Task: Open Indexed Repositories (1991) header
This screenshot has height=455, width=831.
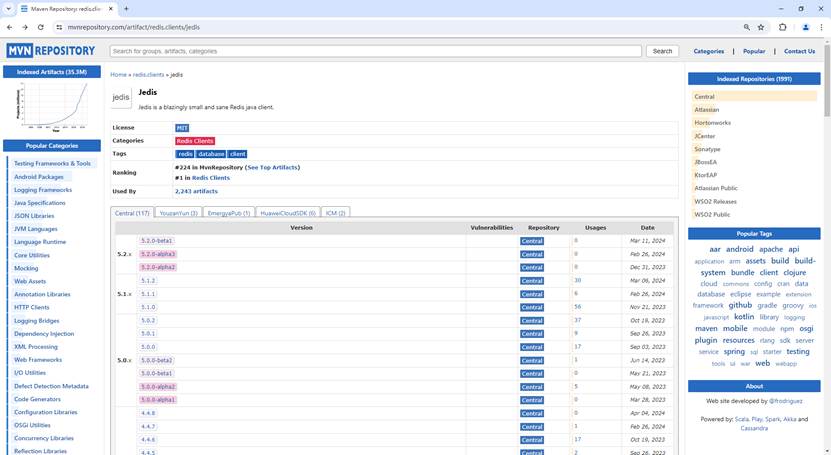Action: click(754, 79)
